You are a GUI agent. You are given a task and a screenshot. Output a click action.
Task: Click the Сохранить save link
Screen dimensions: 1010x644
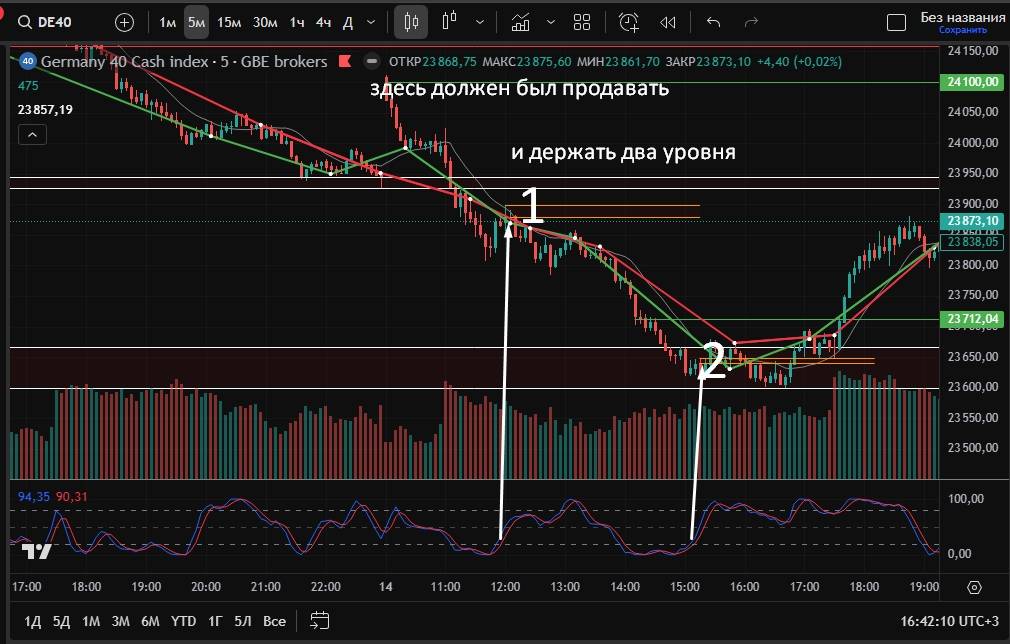(954, 30)
